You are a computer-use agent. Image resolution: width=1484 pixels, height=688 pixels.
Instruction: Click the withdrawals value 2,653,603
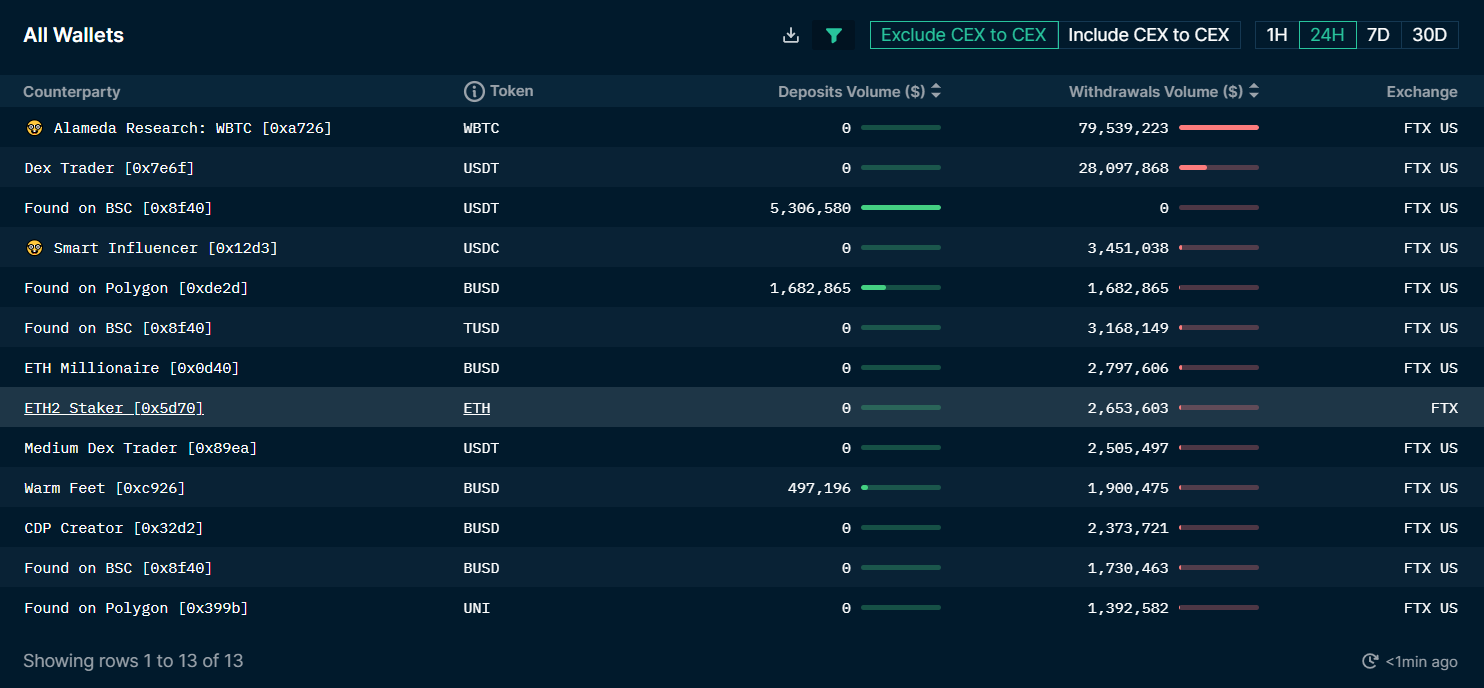tap(1128, 408)
